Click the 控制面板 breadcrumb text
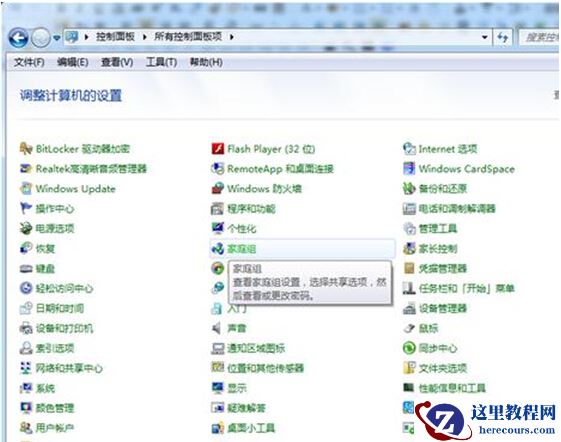Image resolution: width=561 pixels, height=442 pixels. [115, 37]
